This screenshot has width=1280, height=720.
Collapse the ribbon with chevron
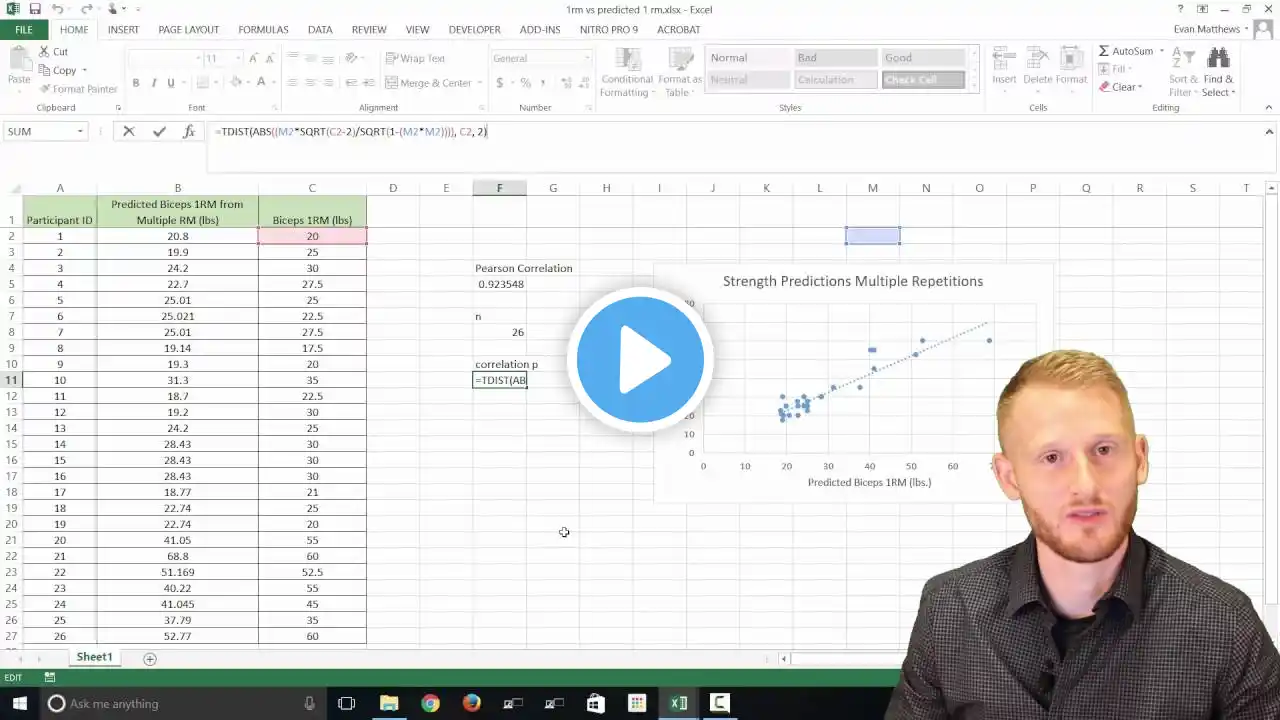pyautogui.click(x=1270, y=108)
